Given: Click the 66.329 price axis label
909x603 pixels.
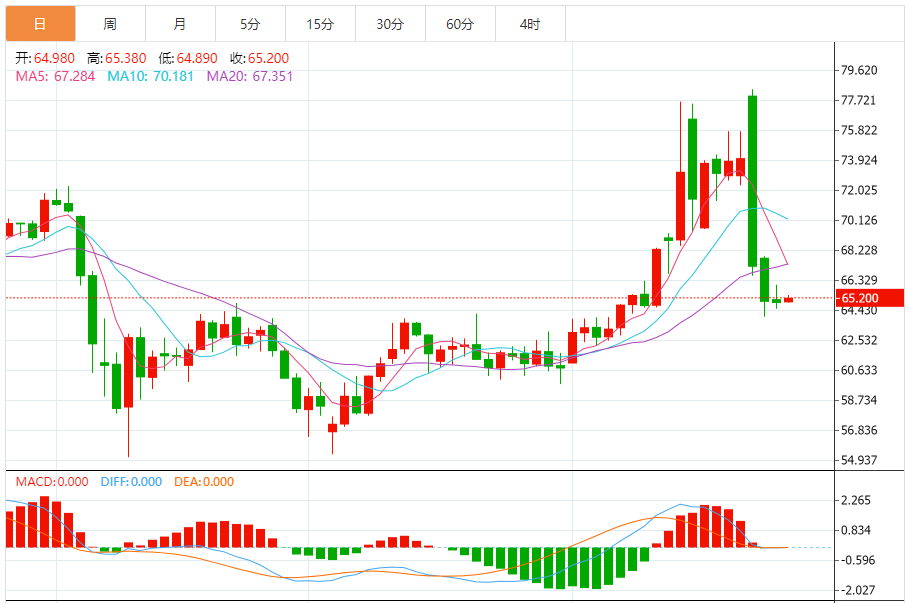Looking at the screenshot, I should pyautogui.click(x=859, y=280).
